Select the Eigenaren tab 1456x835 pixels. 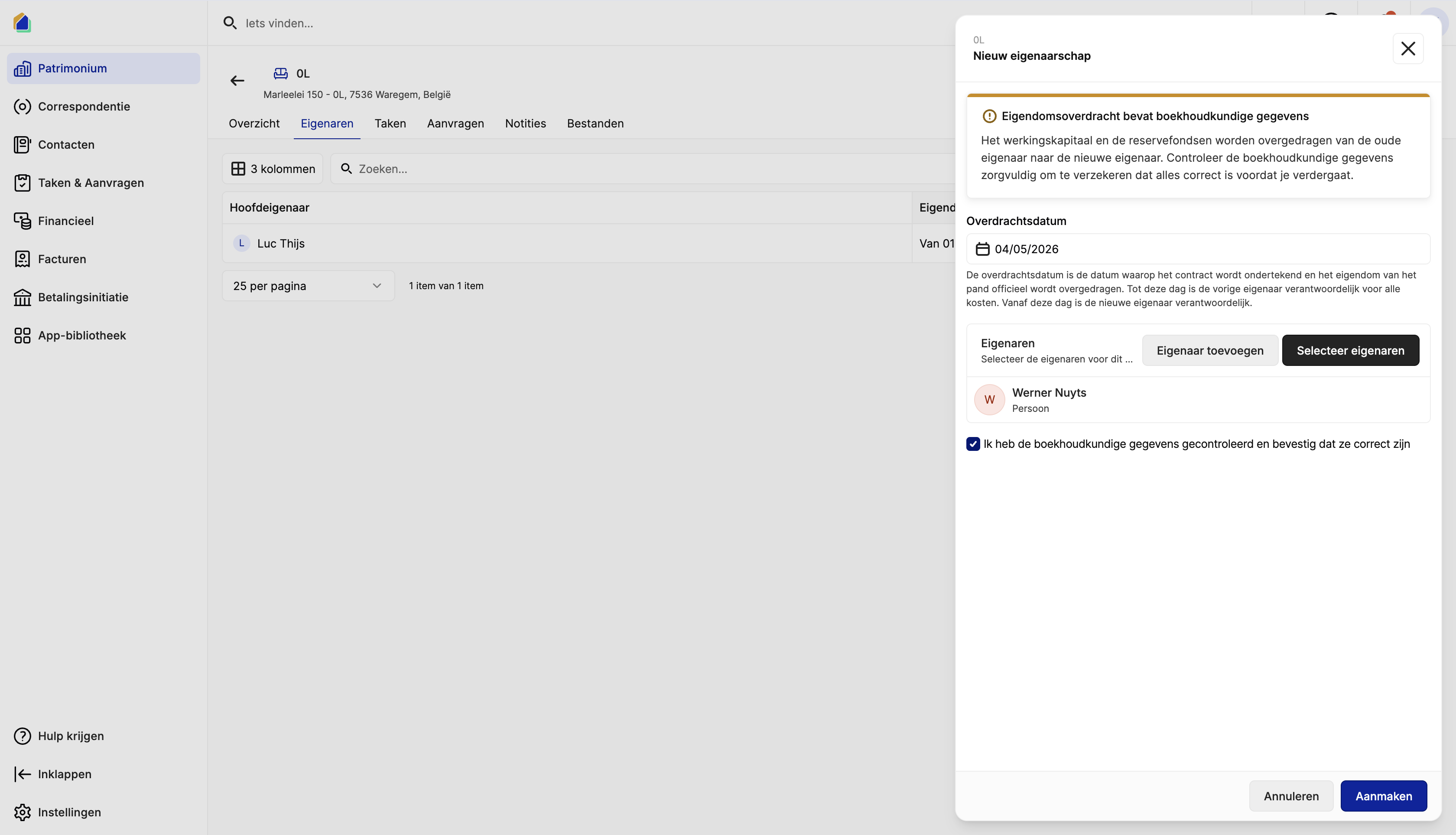point(327,123)
